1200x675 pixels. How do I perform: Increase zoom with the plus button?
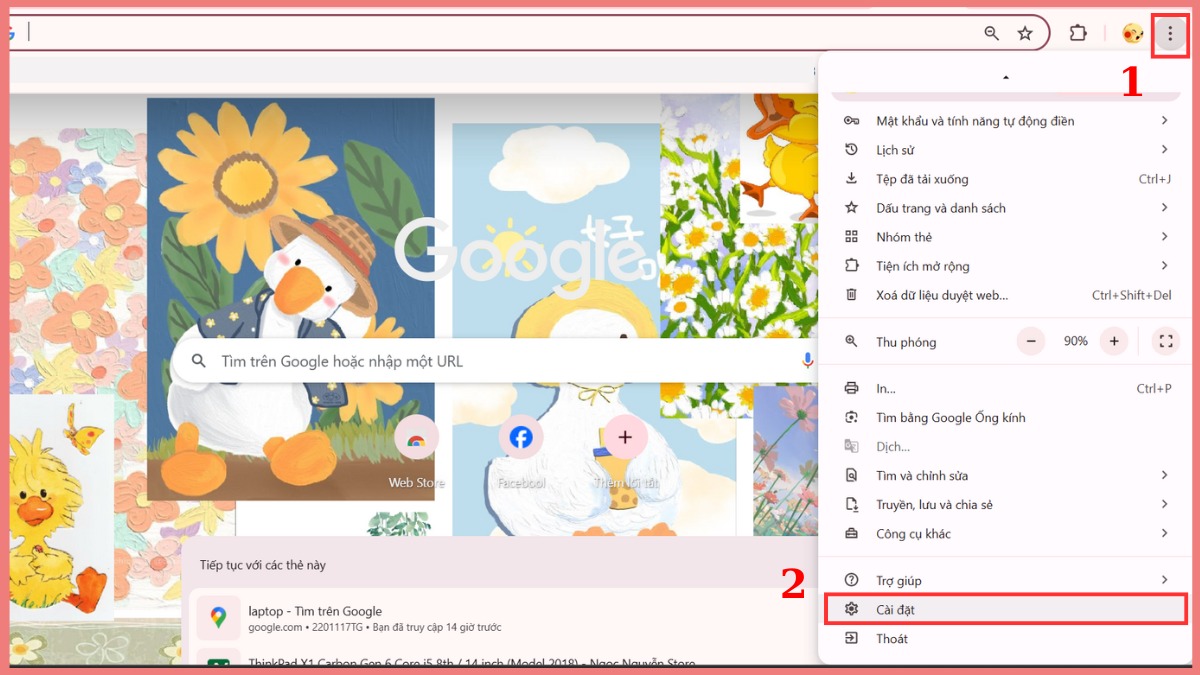pos(1113,341)
